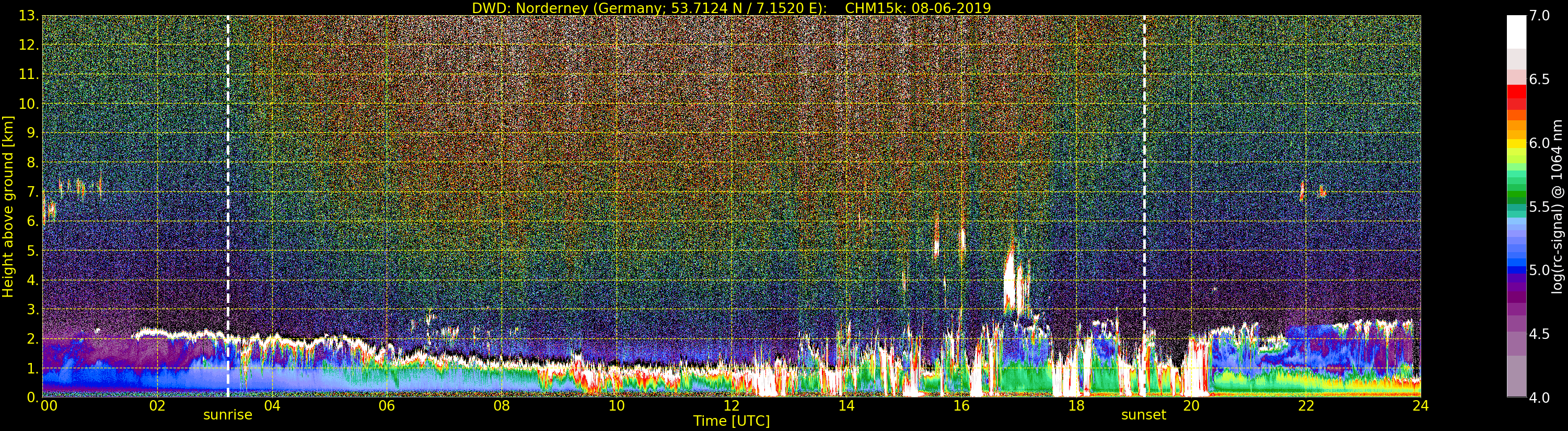
Task: Click the height axis tick label '13.'
Action: pos(28,16)
